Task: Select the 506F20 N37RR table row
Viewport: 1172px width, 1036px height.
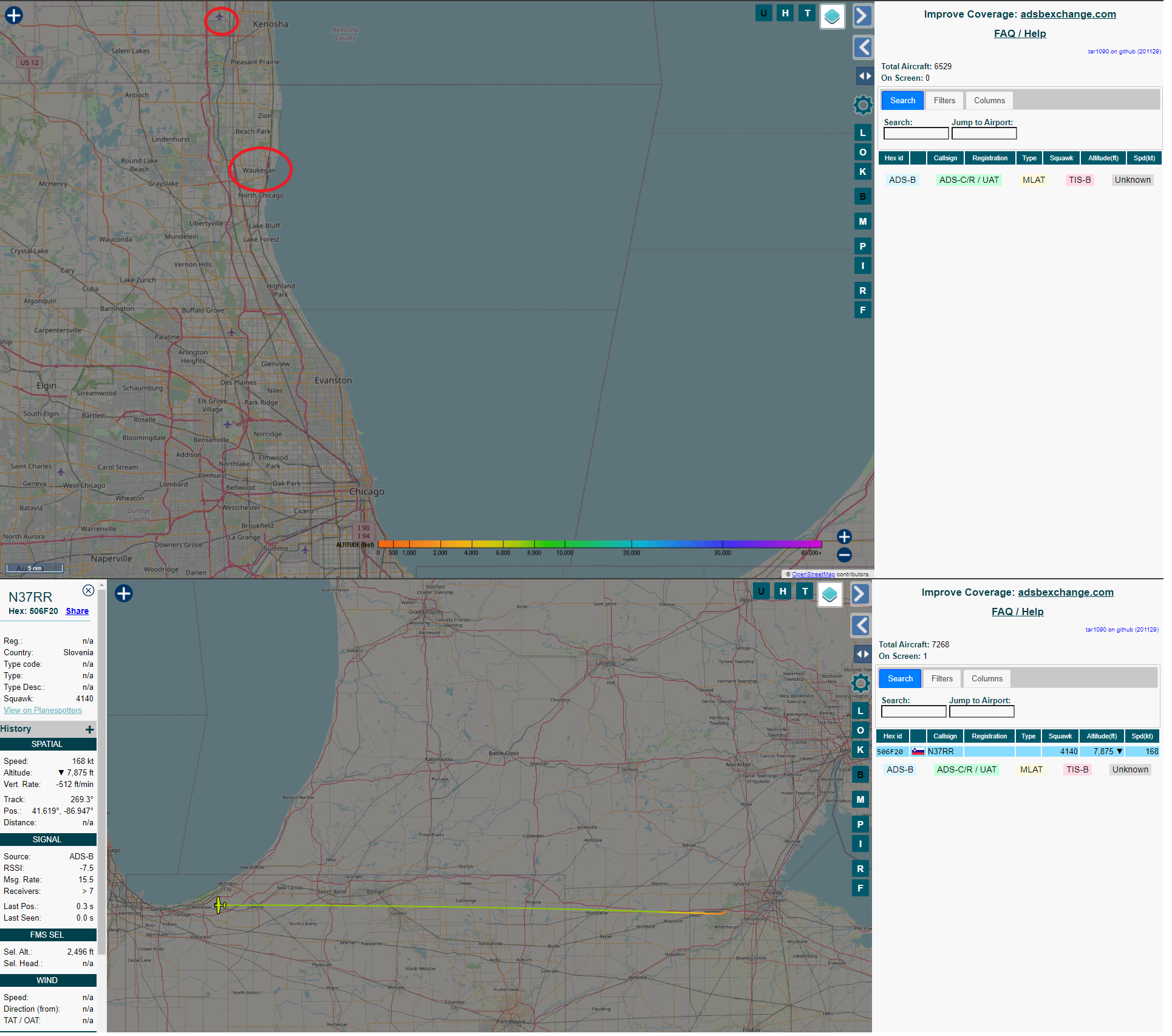Action: (1018, 752)
